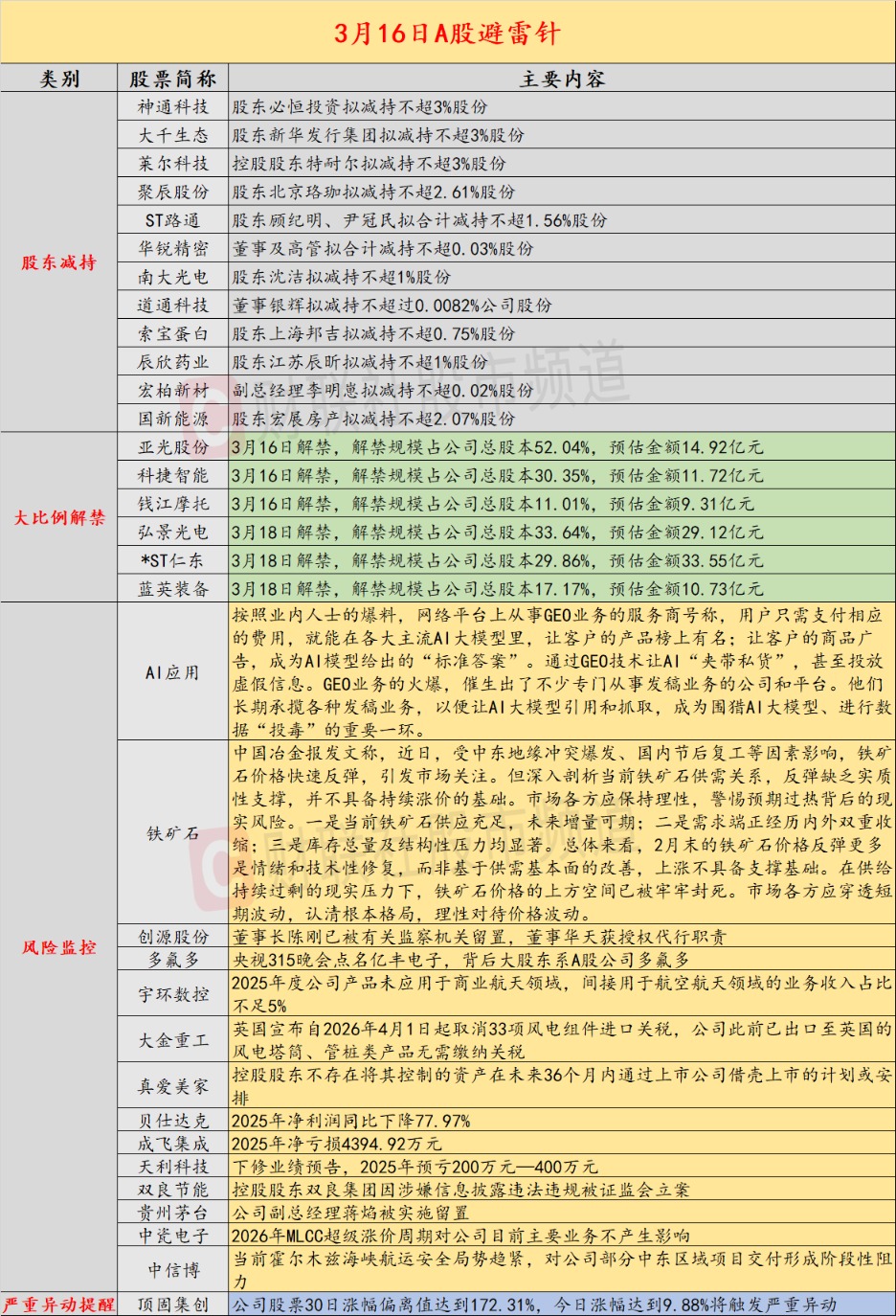896x1316 pixels.
Task: Click stock name '国新能源'
Action: point(172,419)
